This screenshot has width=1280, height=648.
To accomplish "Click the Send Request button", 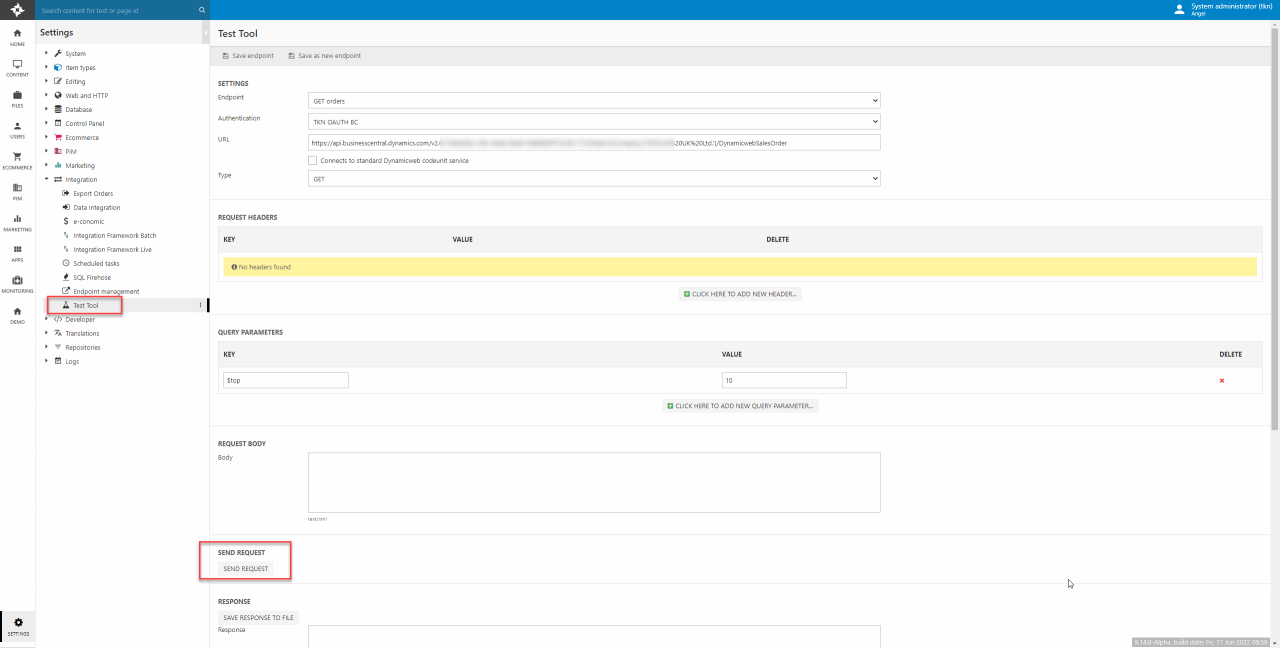I will (x=245, y=568).
